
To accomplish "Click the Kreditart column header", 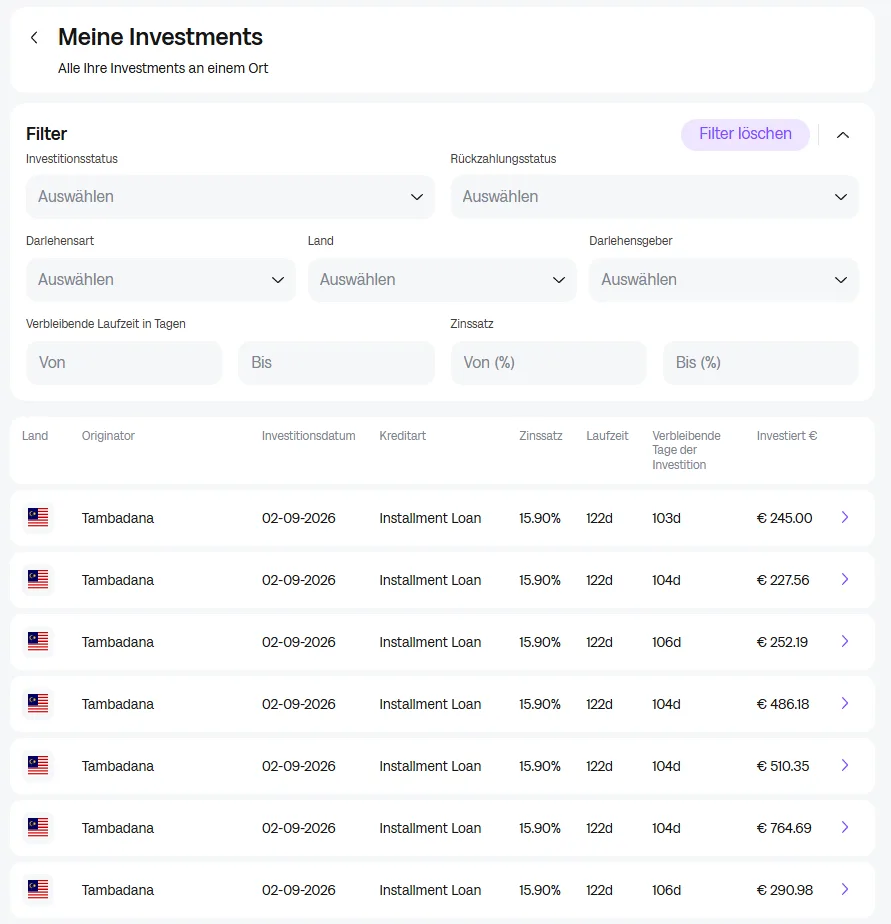I will (x=402, y=436).
